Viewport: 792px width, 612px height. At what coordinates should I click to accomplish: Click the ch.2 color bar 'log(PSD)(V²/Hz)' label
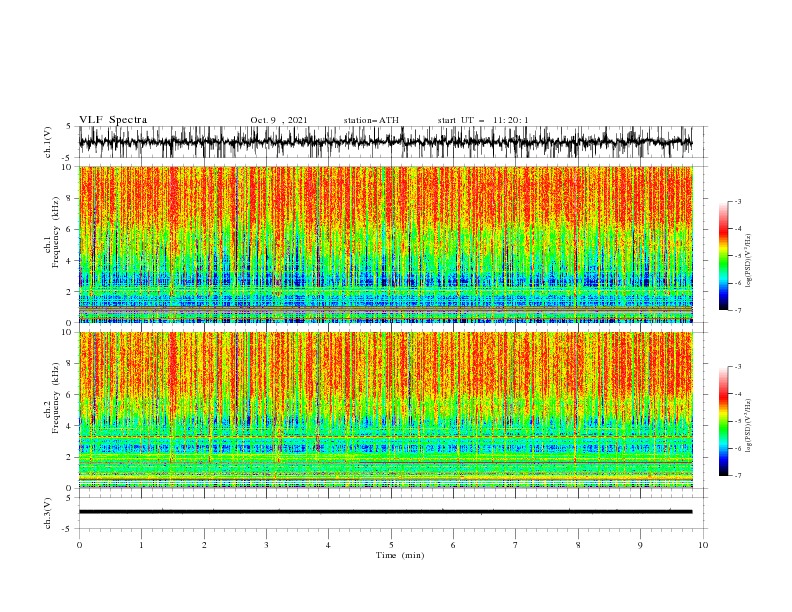[748, 426]
